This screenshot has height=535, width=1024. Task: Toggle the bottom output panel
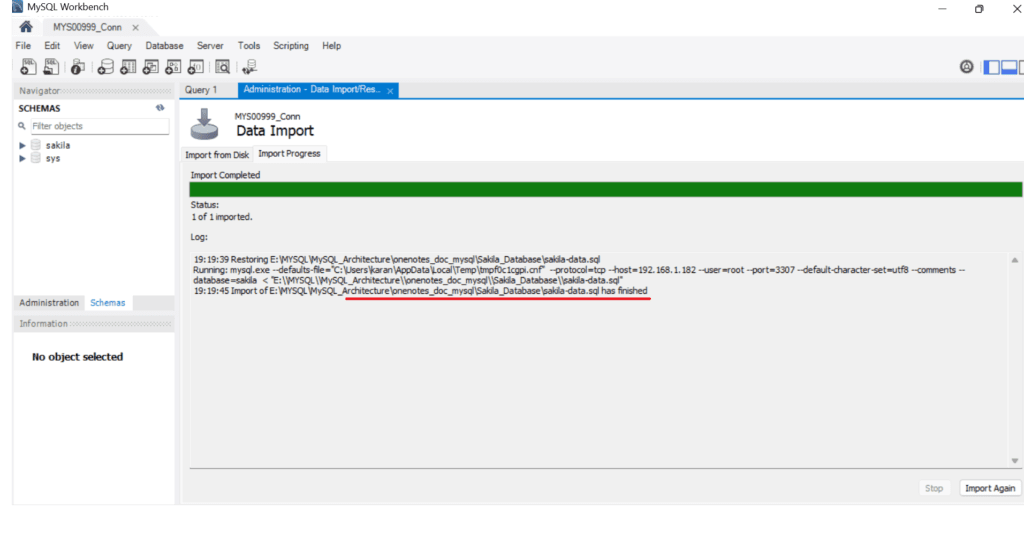click(1009, 67)
